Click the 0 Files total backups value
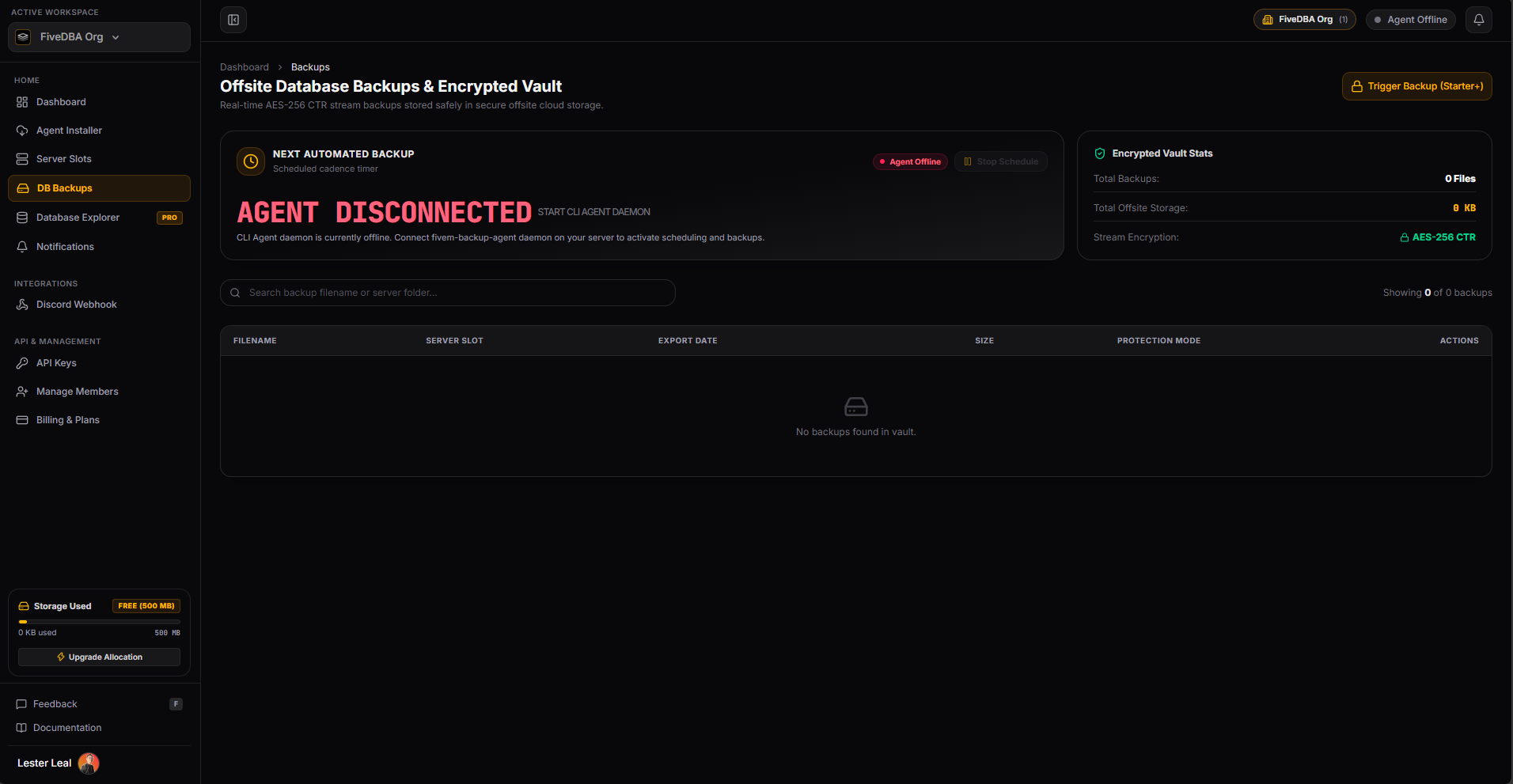The height and width of the screenshot is (784, 1513). pos(1460,179)
